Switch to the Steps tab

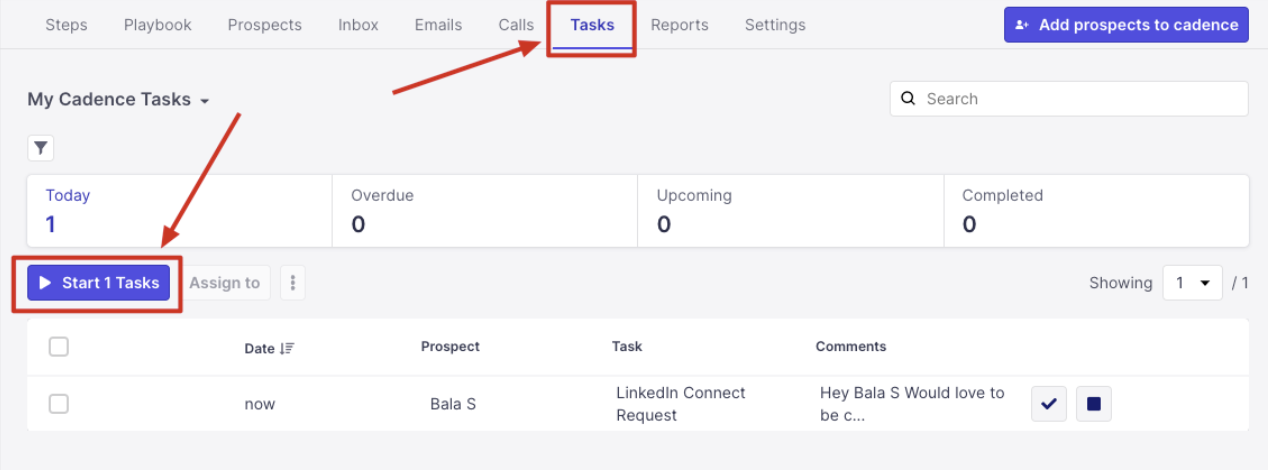(x=66, y=25)
